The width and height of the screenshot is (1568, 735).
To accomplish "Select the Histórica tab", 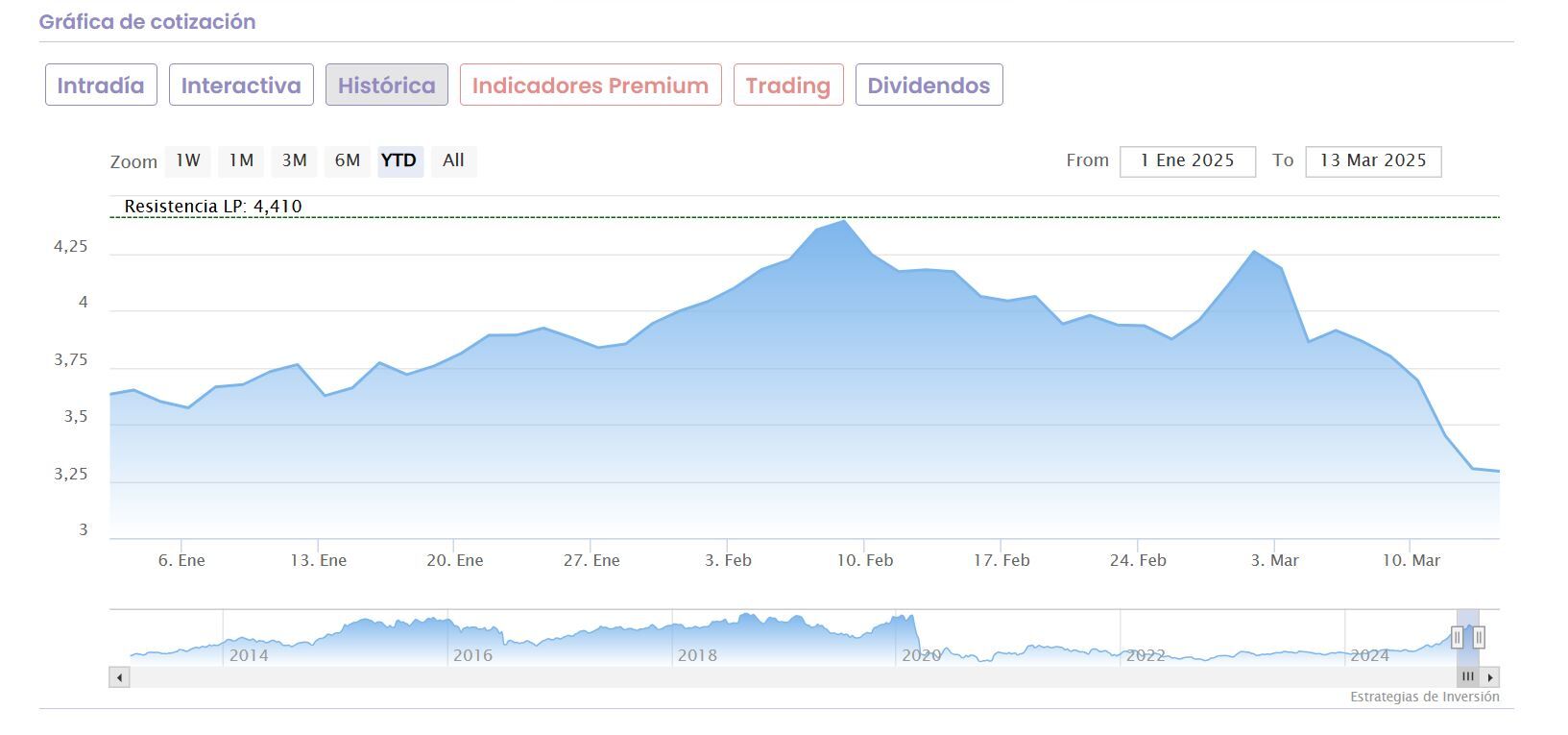I will 386,86.
